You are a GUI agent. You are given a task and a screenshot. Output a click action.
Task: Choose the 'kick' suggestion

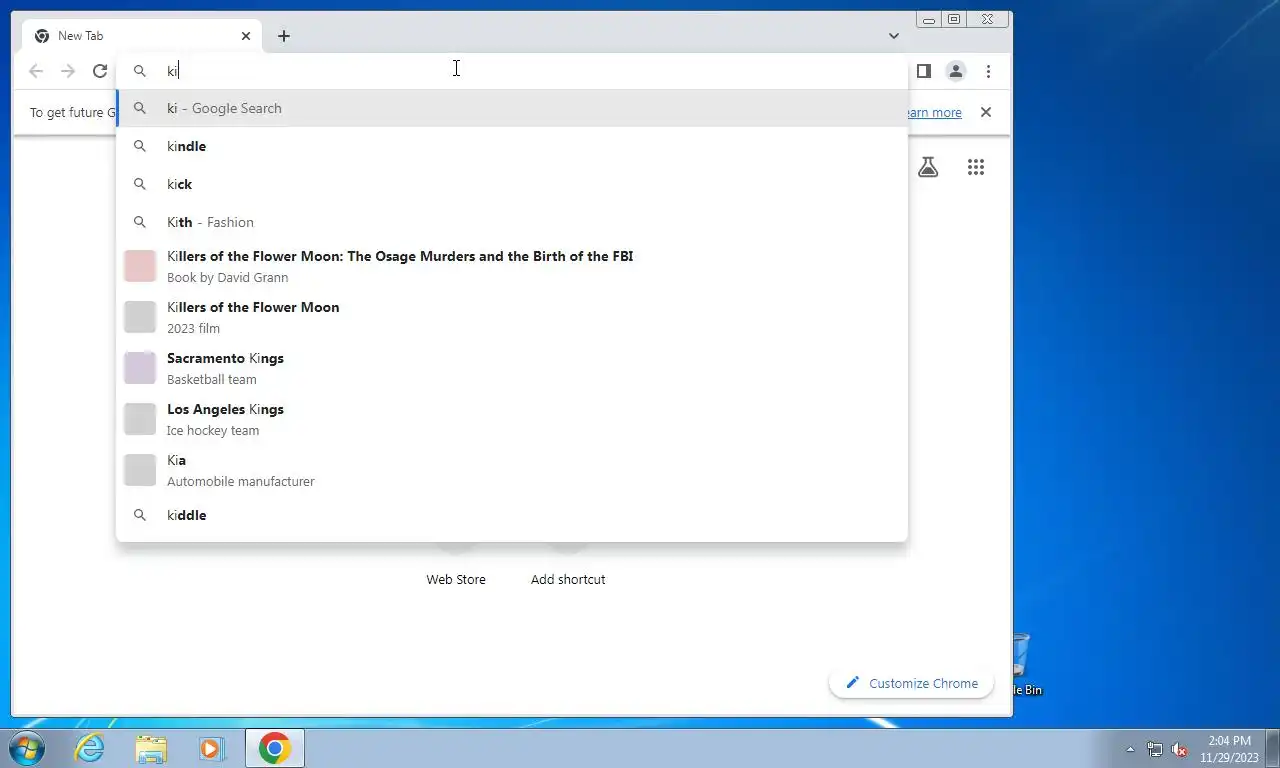click(512, 184)
